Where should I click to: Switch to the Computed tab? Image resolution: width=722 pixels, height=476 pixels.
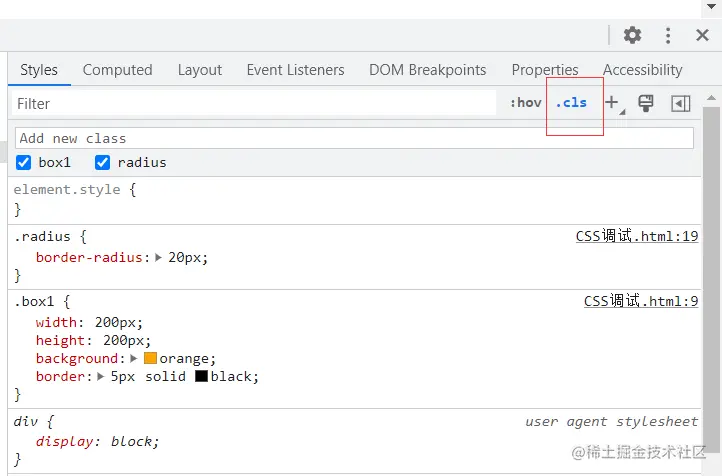(x=117, y=70)
